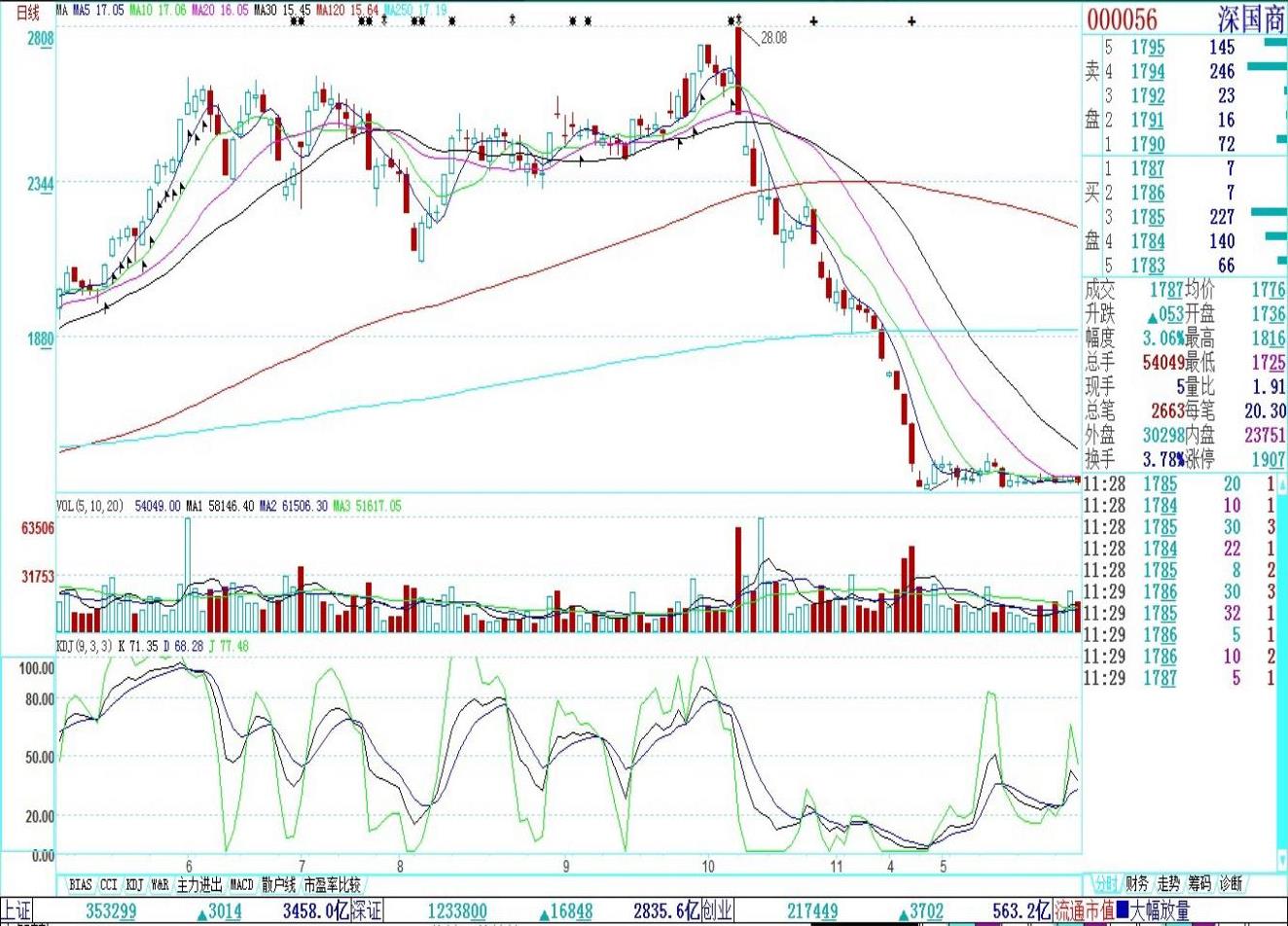Image resolution: width=1288 pixels, height=926 pixels.
Task: Click the stock code 000056
Action: pyautogui.click(x=1122, y=19)
